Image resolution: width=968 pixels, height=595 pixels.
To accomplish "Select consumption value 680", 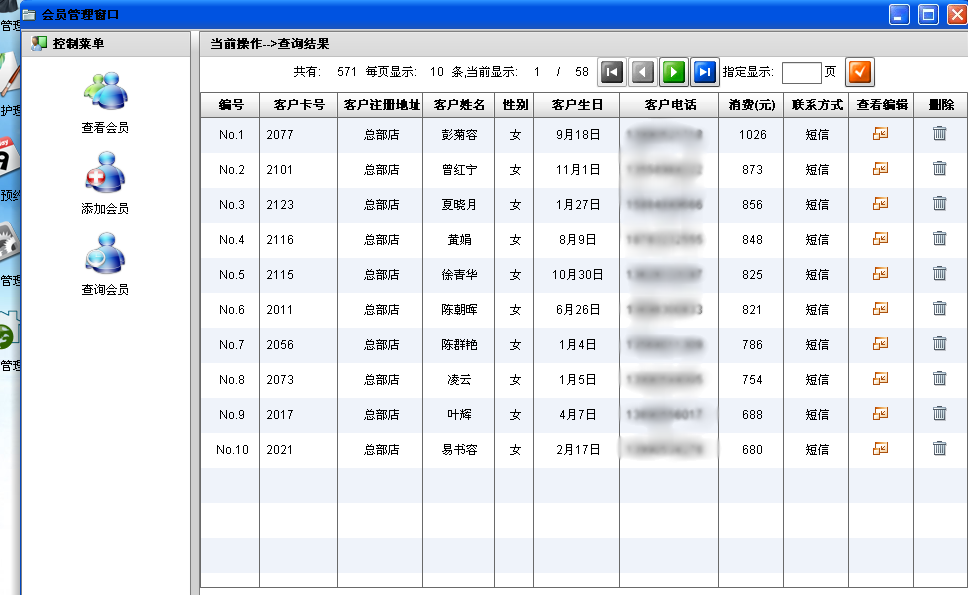I will tap(751, 450).
